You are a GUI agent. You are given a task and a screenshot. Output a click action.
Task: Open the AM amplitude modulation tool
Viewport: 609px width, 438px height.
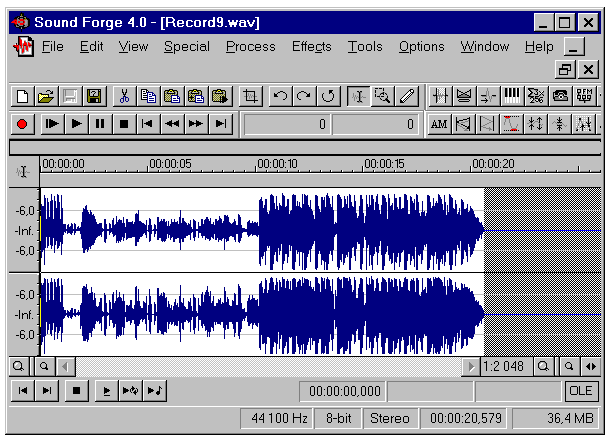point(439,124)
